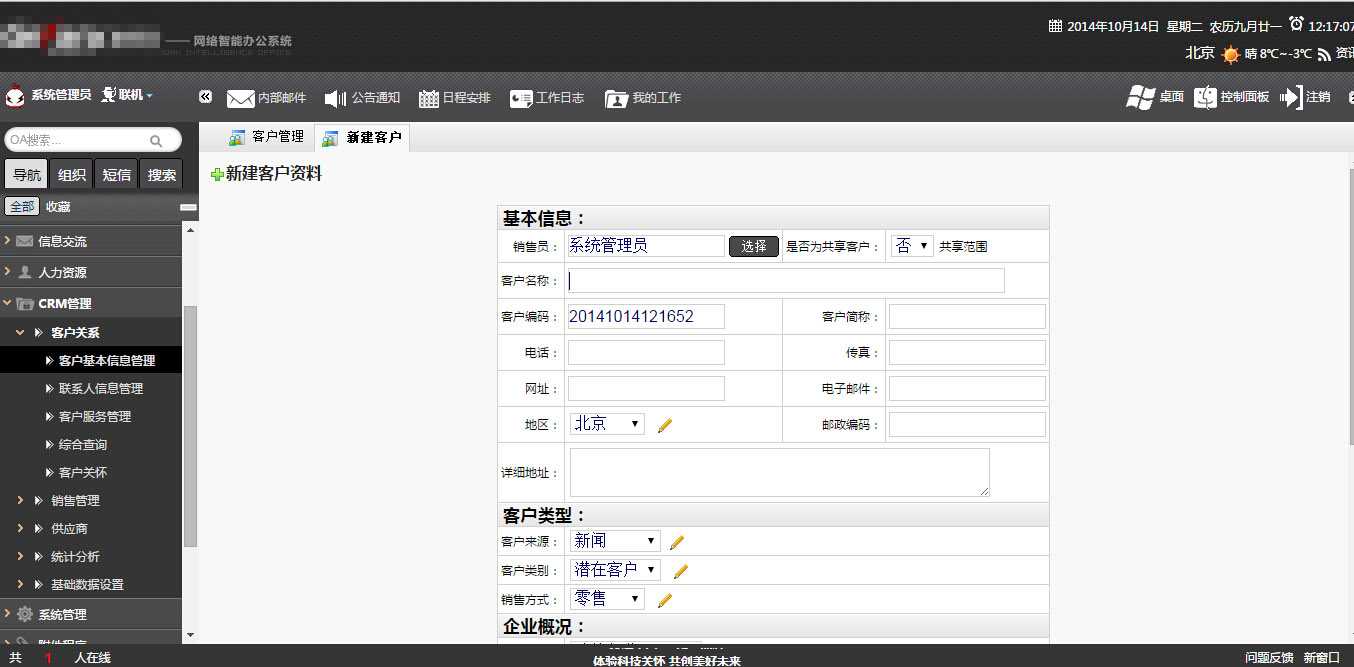Switch to 搜索 sidebar tab
This screenshot has height=667, width=1354.
pos(162,174)
